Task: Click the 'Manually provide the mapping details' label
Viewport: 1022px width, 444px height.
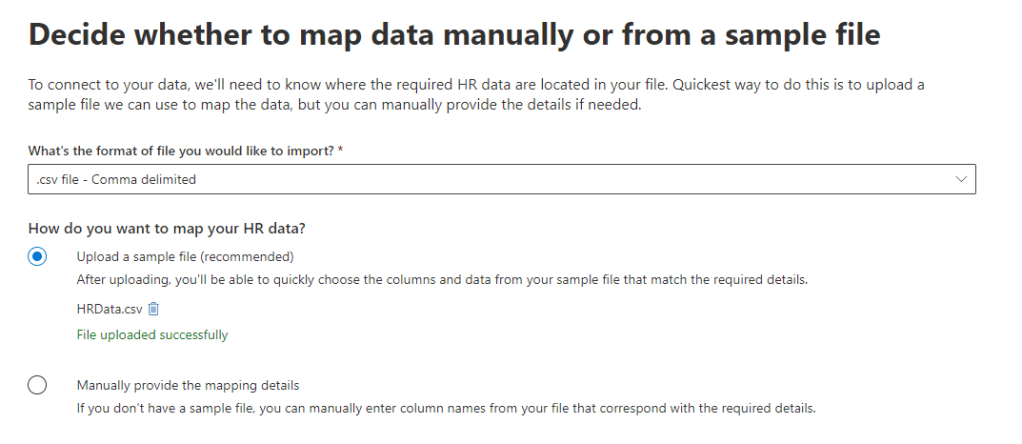Action: click(188, 384)
